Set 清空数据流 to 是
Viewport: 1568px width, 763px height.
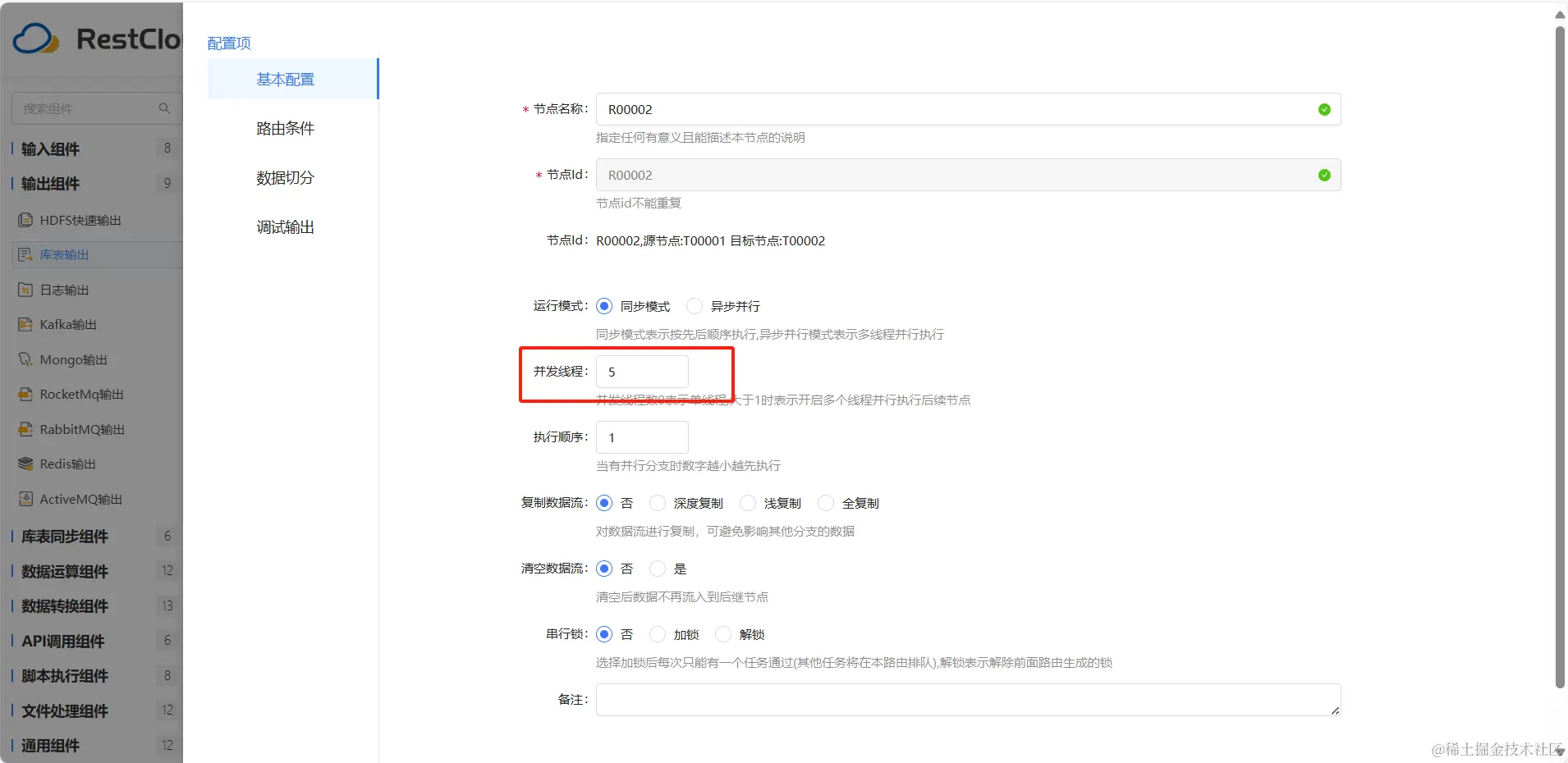pos(658,569)
